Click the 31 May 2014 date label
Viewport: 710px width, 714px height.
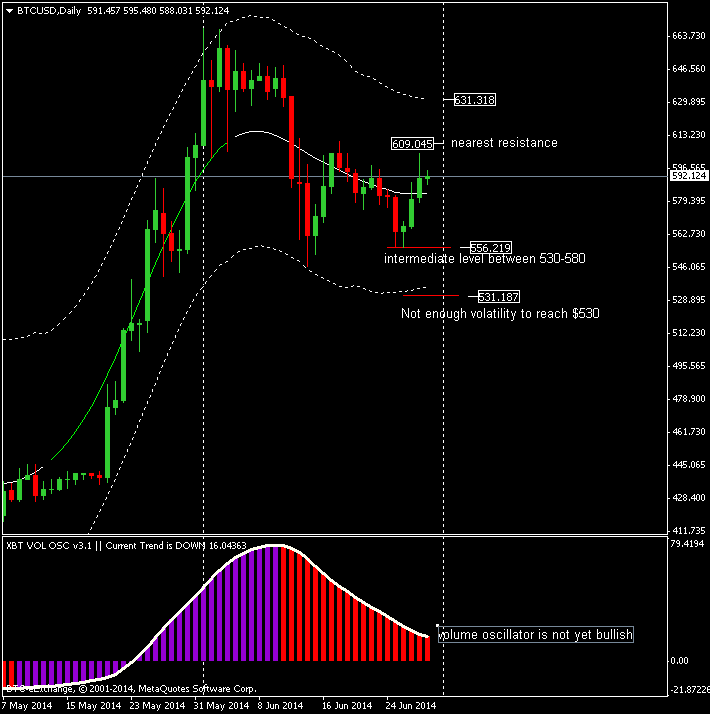coord(219,705)
